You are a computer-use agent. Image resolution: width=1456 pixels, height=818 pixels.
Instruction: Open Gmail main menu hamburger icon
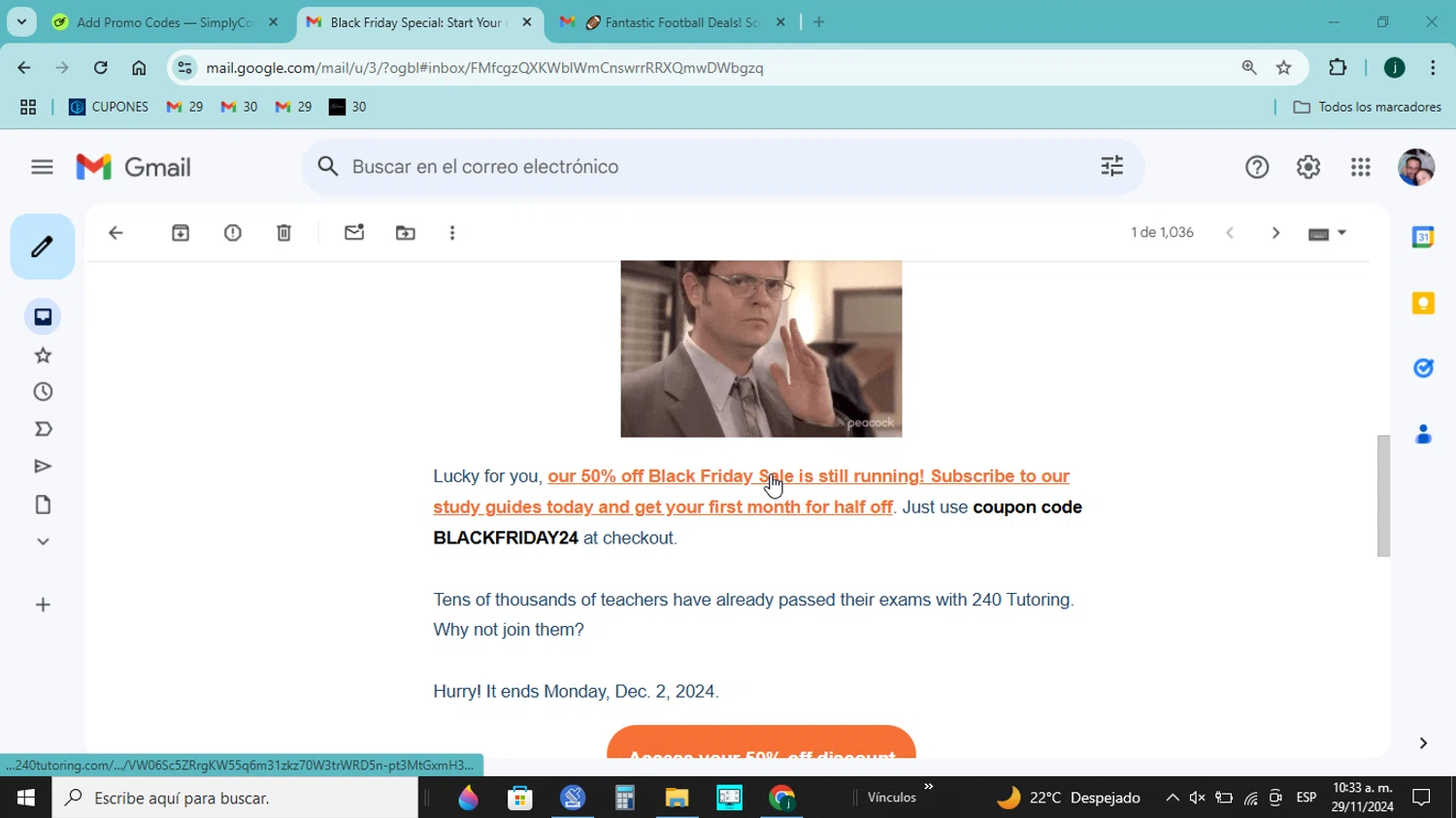pyautogui.click(x=42, y=167)
